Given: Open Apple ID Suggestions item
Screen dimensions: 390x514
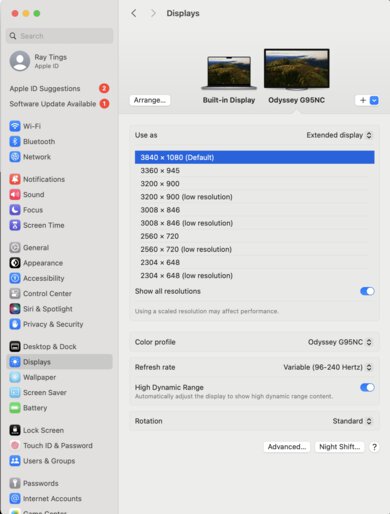Looking at the screenshot, I should coord(60,88).
